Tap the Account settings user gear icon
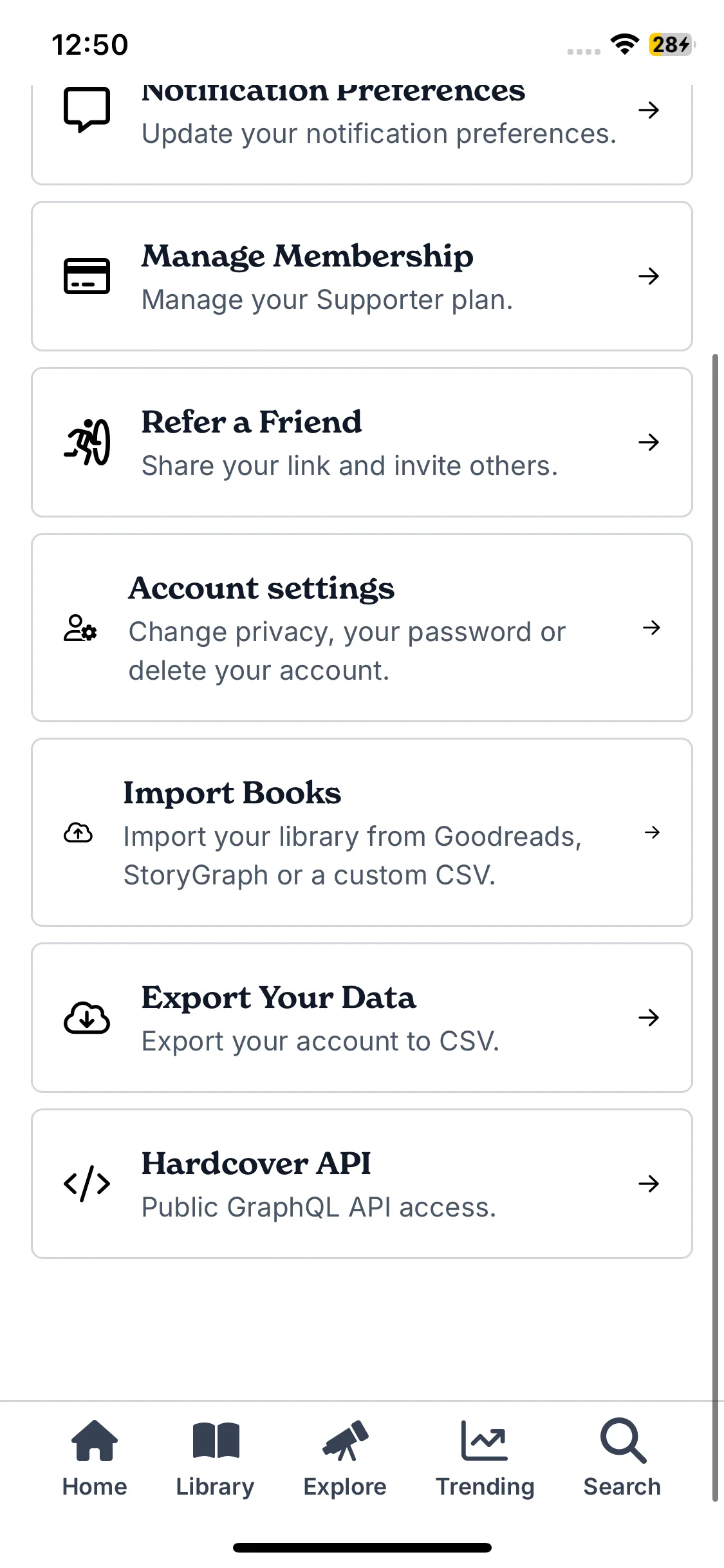724x1568 pixels. [x=80, y=628]
